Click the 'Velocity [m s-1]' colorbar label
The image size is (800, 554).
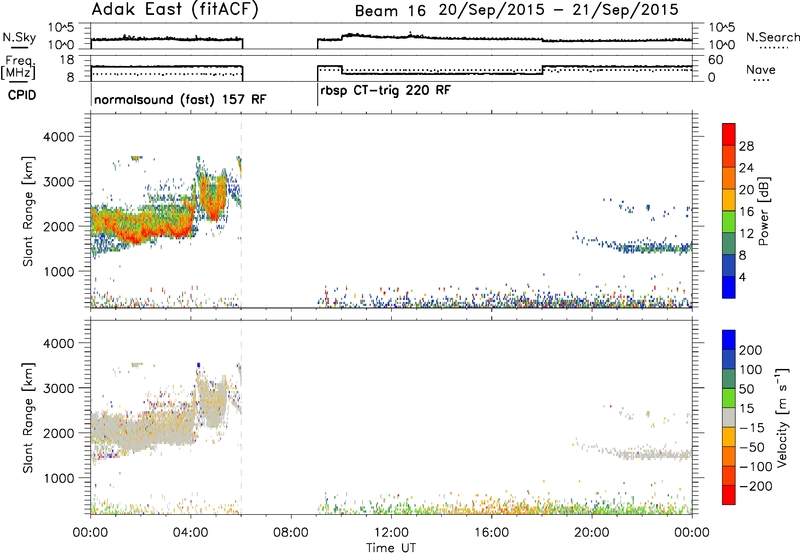[x=781, y=417]
